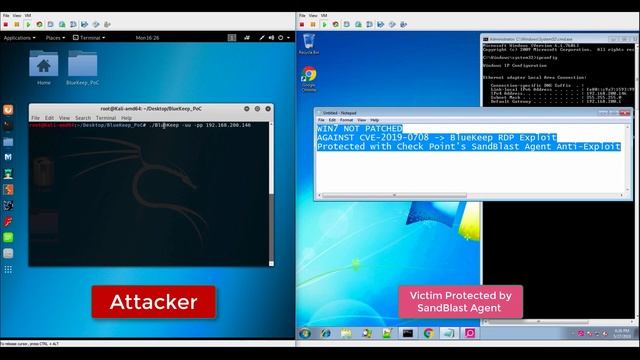Open the terminal icon in Kali dock
The image size is (640, 360).
point(8,125)
